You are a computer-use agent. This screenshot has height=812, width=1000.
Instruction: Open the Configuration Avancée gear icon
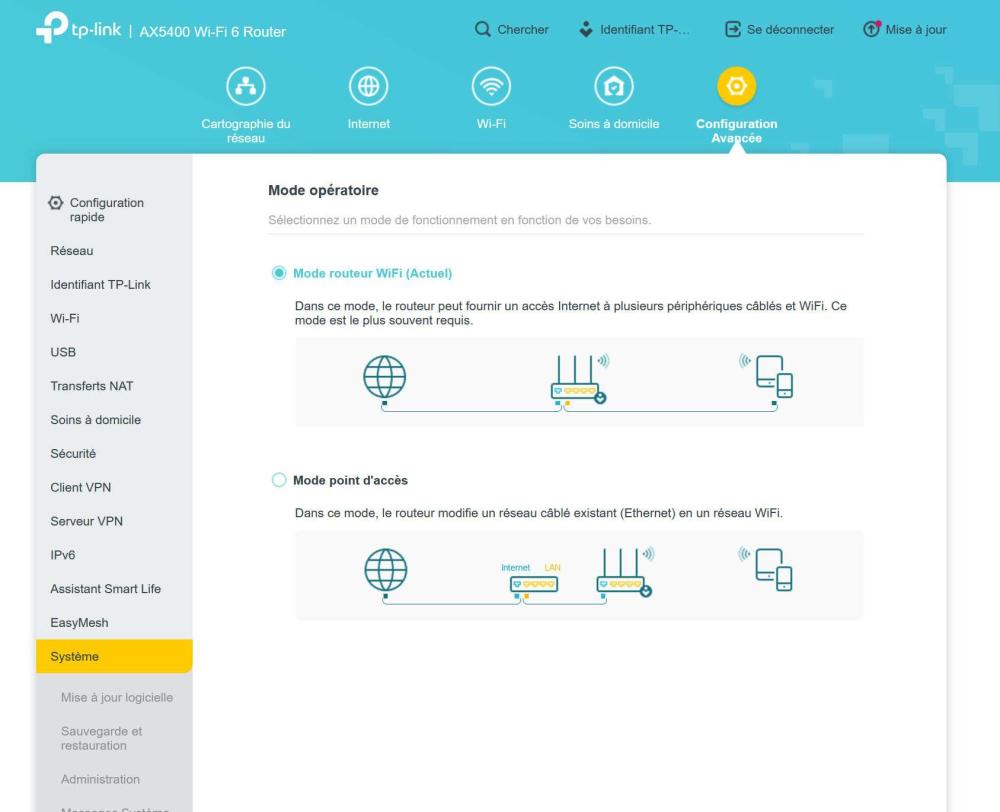[x=737, y=86]
